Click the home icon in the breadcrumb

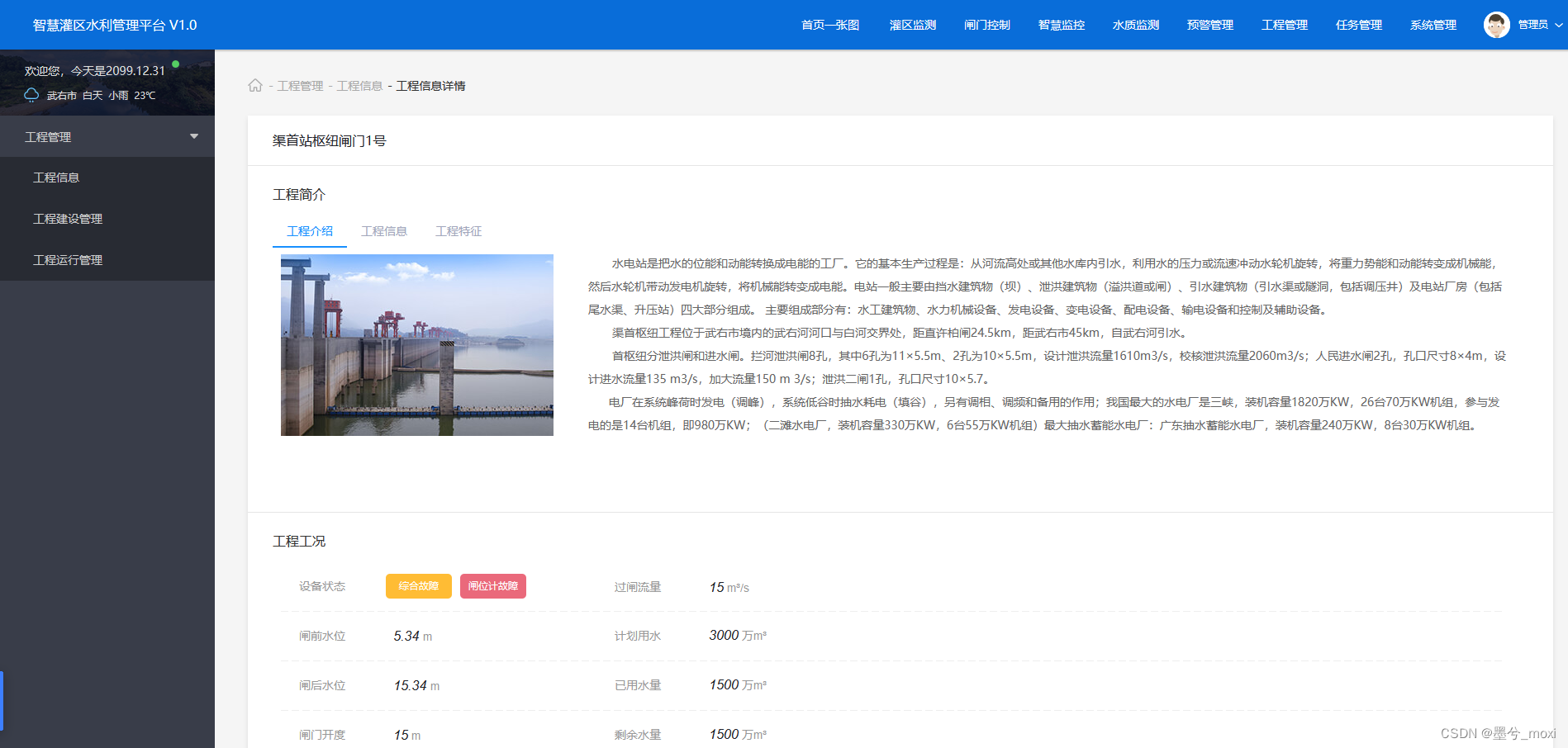coord(255,85)
